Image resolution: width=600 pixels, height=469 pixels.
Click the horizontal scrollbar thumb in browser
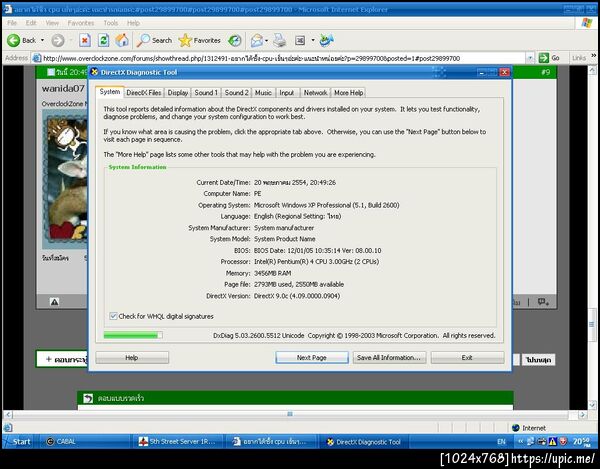point(290,414)
